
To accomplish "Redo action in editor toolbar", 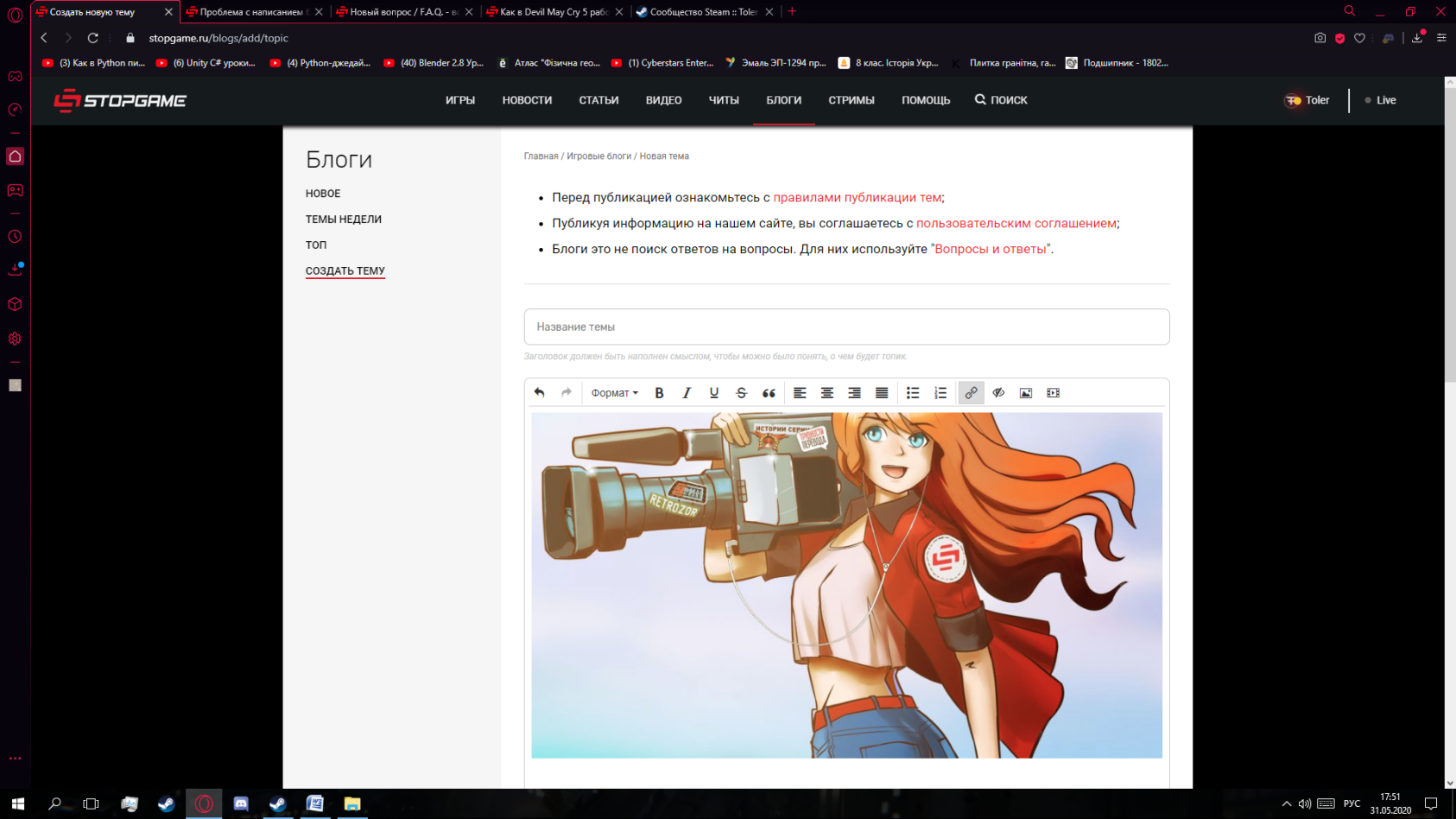I will pyautogui.click(x=567, y=393).
